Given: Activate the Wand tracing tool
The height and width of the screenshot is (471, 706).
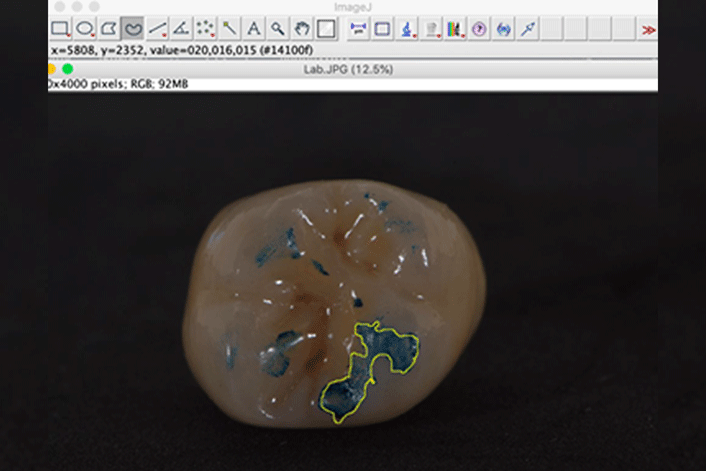Looking at the screenshot, I should point(230,29).
